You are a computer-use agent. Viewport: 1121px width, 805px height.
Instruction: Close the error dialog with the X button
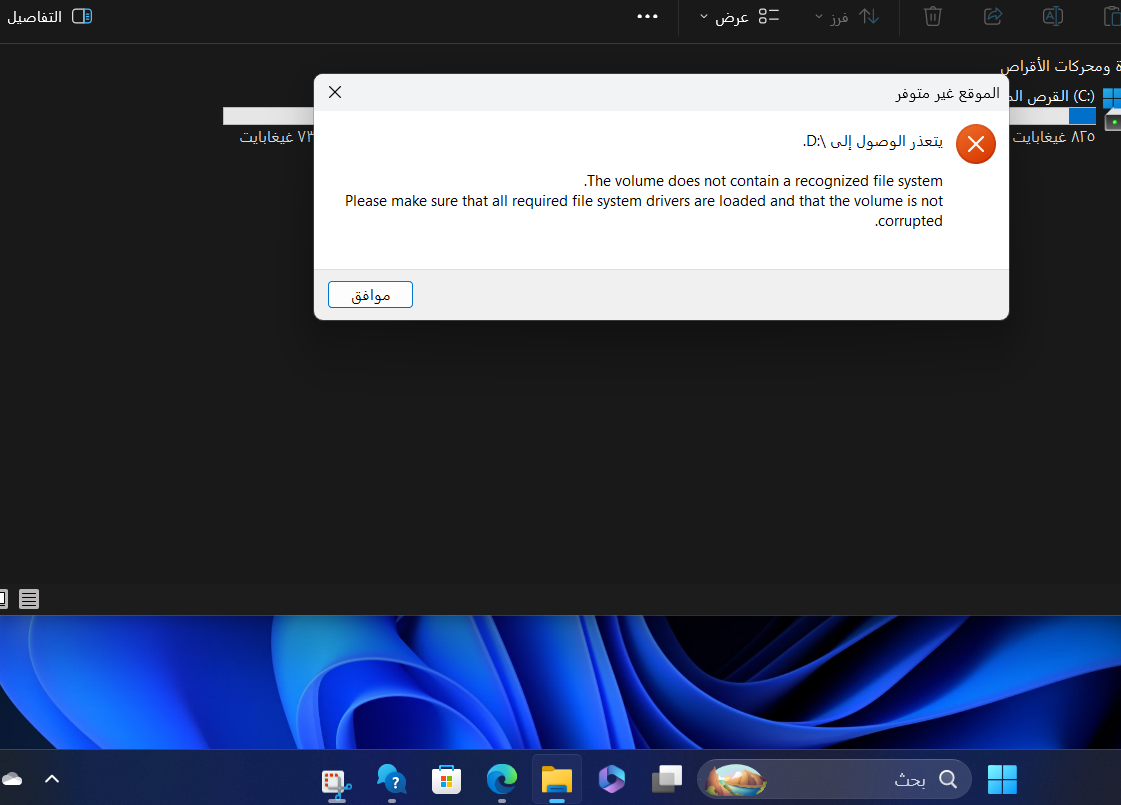335,92
